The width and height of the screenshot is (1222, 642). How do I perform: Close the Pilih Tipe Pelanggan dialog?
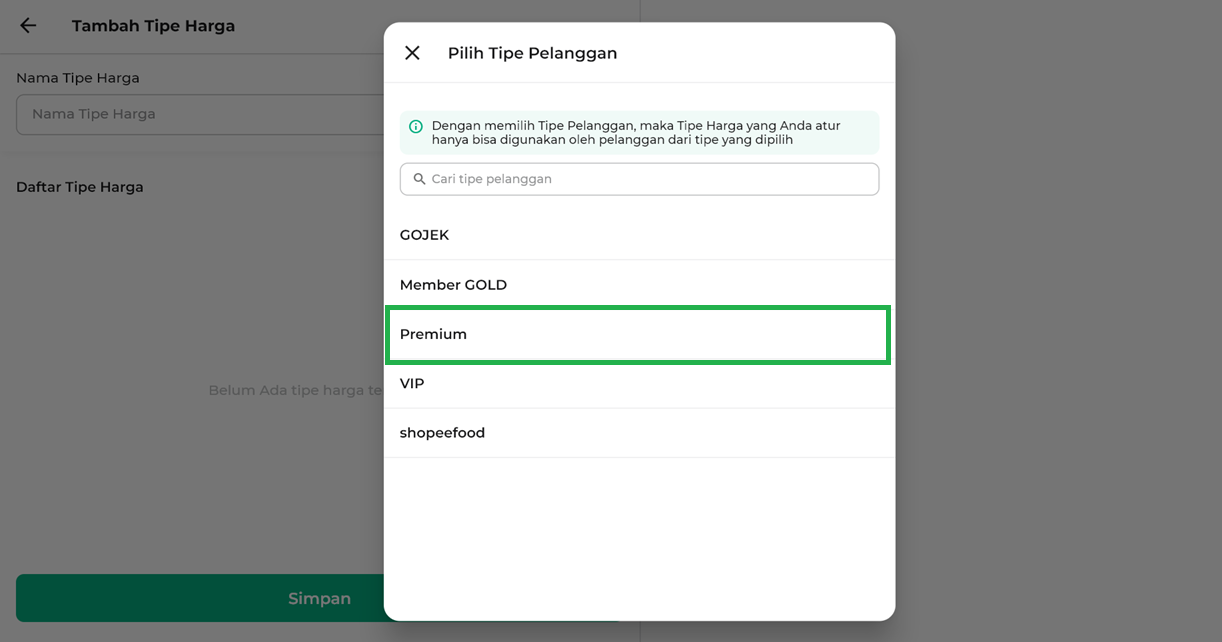pos(412,53)
